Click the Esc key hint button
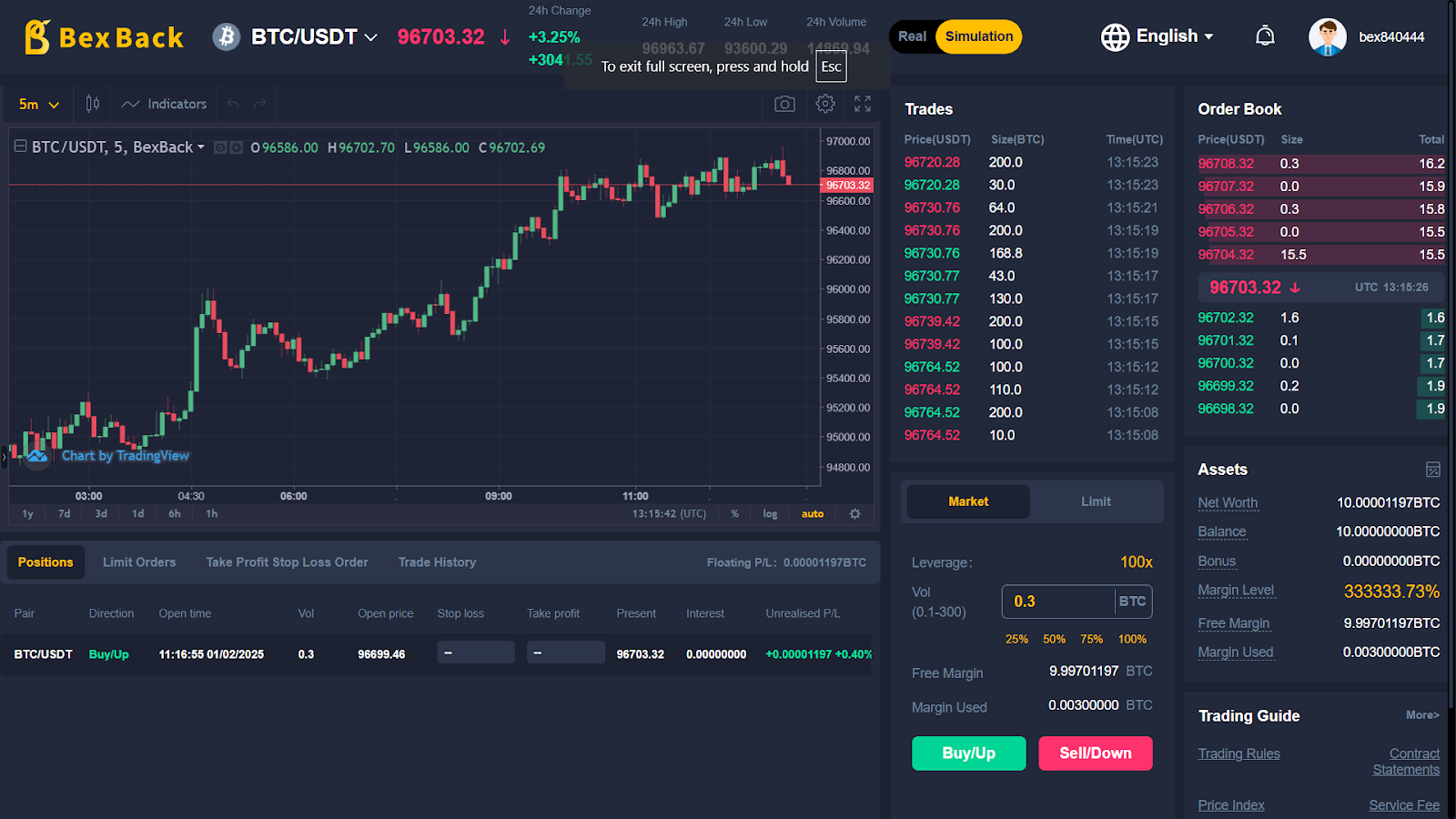The image size is (1456, 819). 831,66
